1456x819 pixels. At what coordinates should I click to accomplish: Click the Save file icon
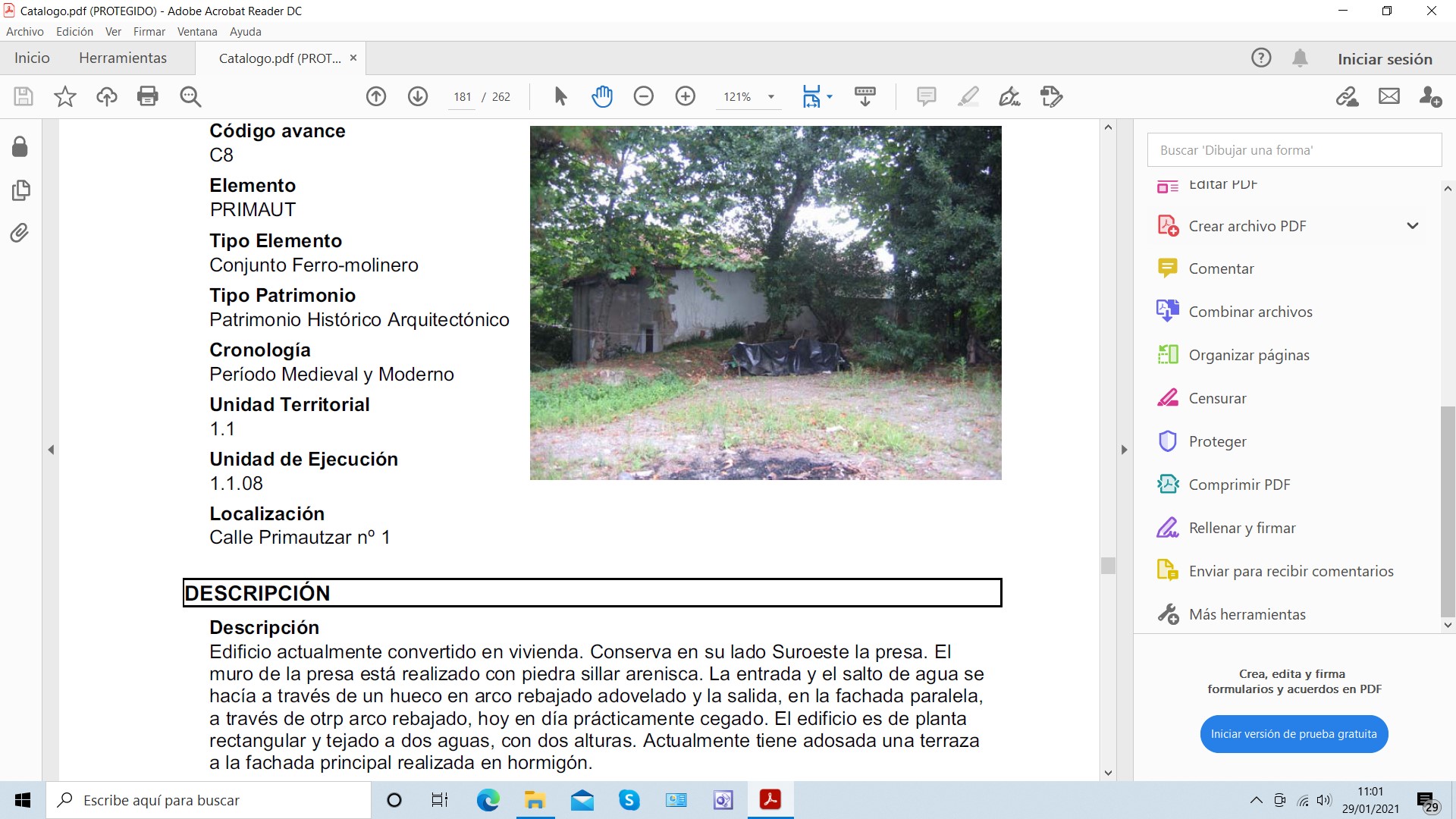(x=24, y=96)
